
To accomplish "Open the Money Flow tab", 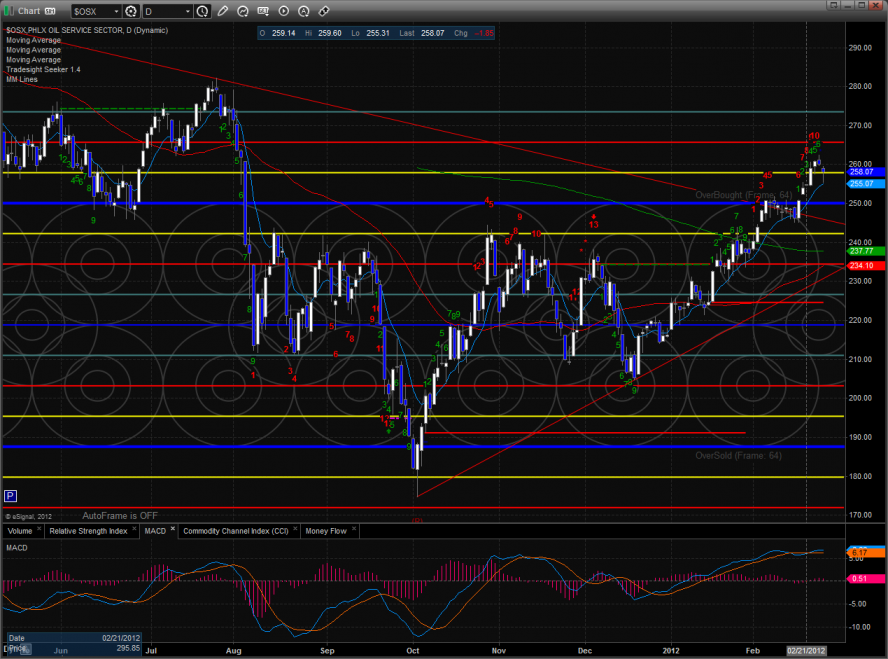I will click(x=326, y=531).
